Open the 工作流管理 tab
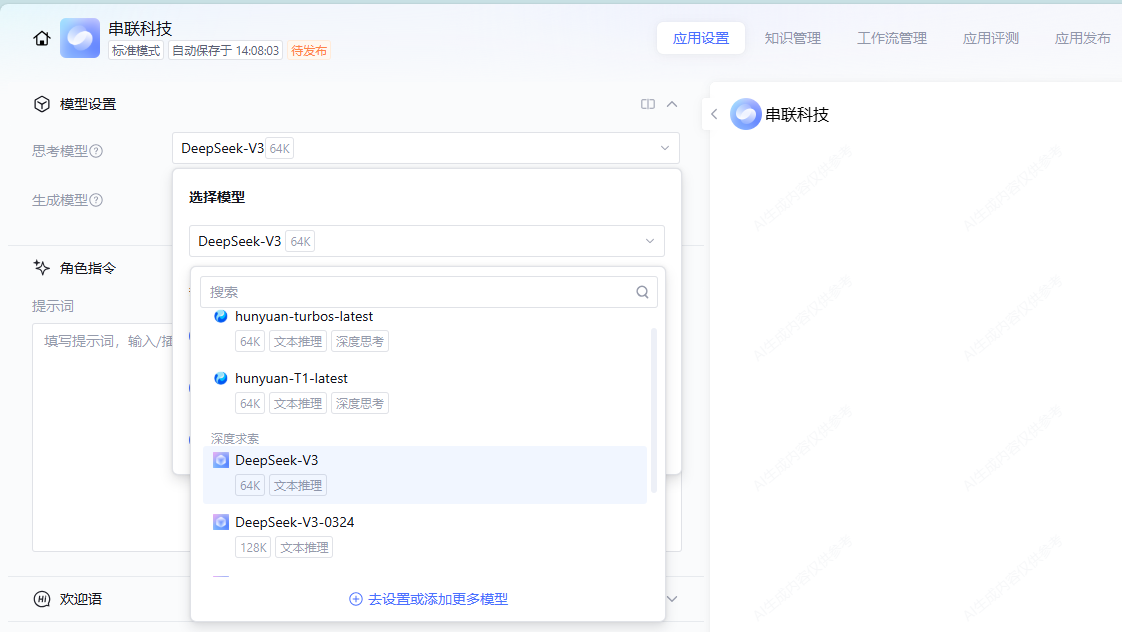The image size is (1122, 632). (x=891, y=38)
